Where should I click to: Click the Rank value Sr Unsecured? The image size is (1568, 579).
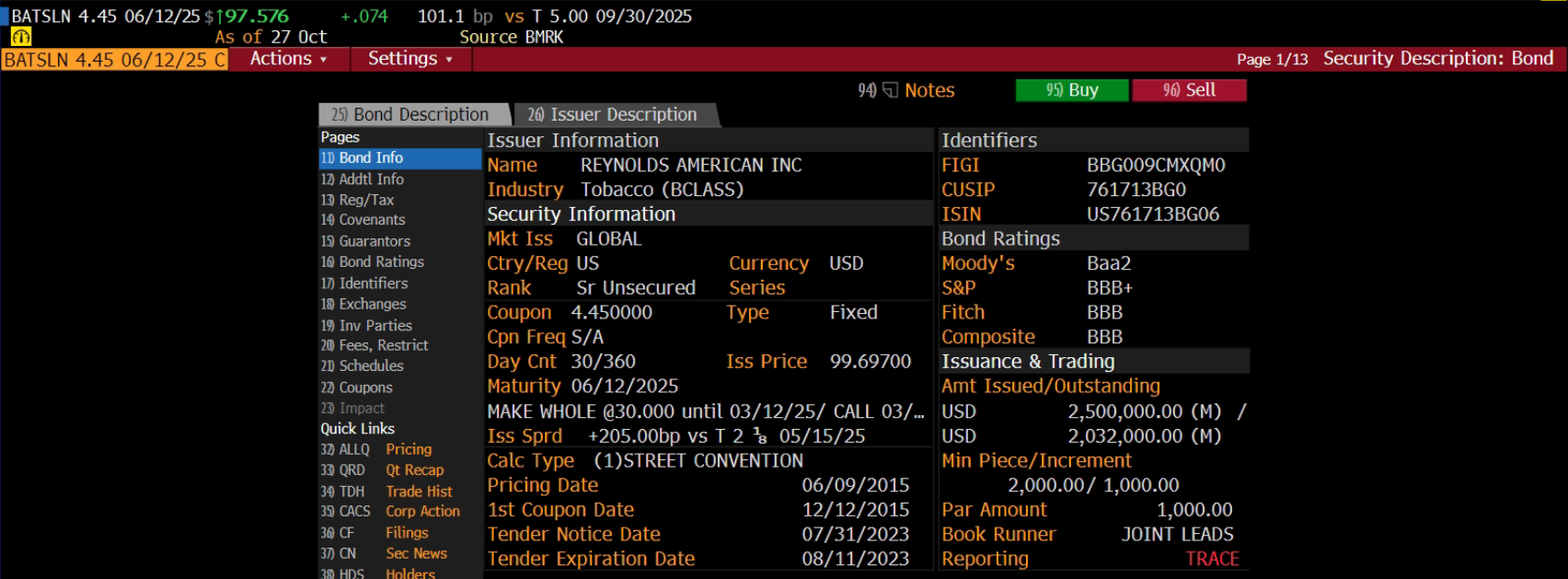(x=636, y=288)
